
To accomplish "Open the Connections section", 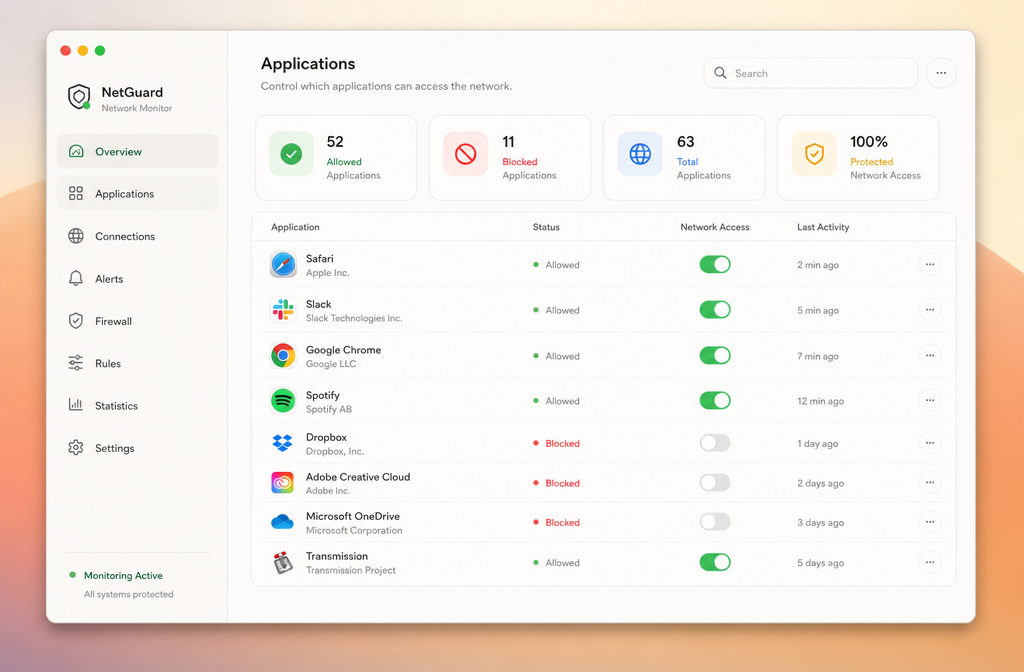I will tap(137, 236).
